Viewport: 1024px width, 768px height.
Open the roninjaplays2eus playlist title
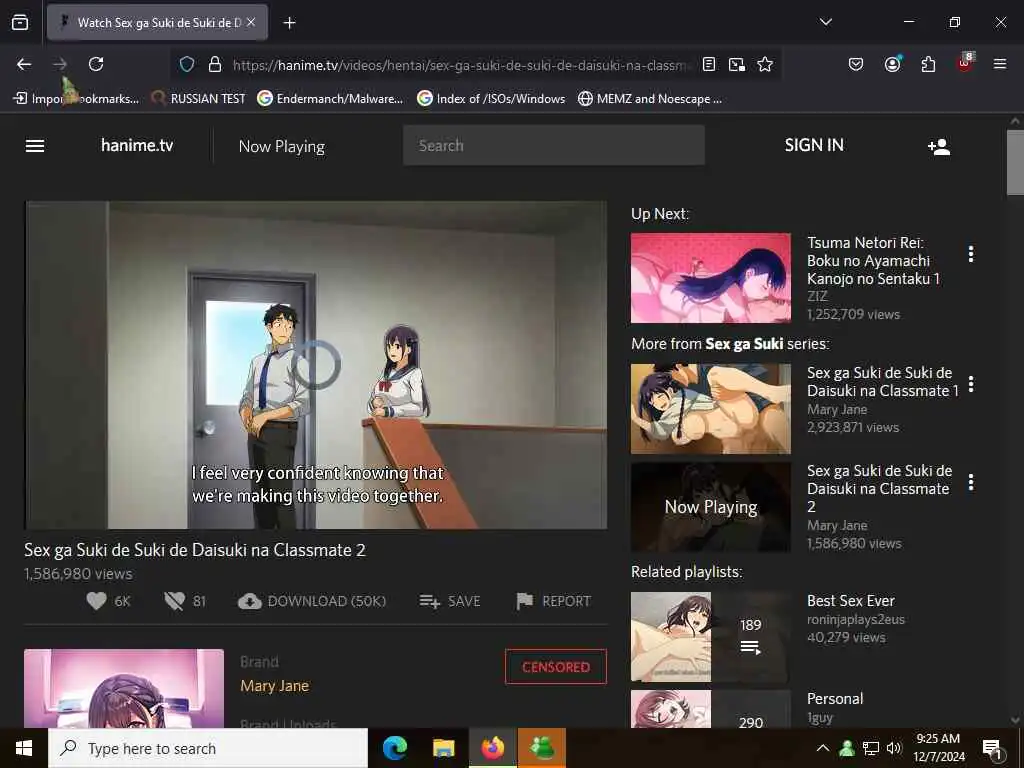850,601
